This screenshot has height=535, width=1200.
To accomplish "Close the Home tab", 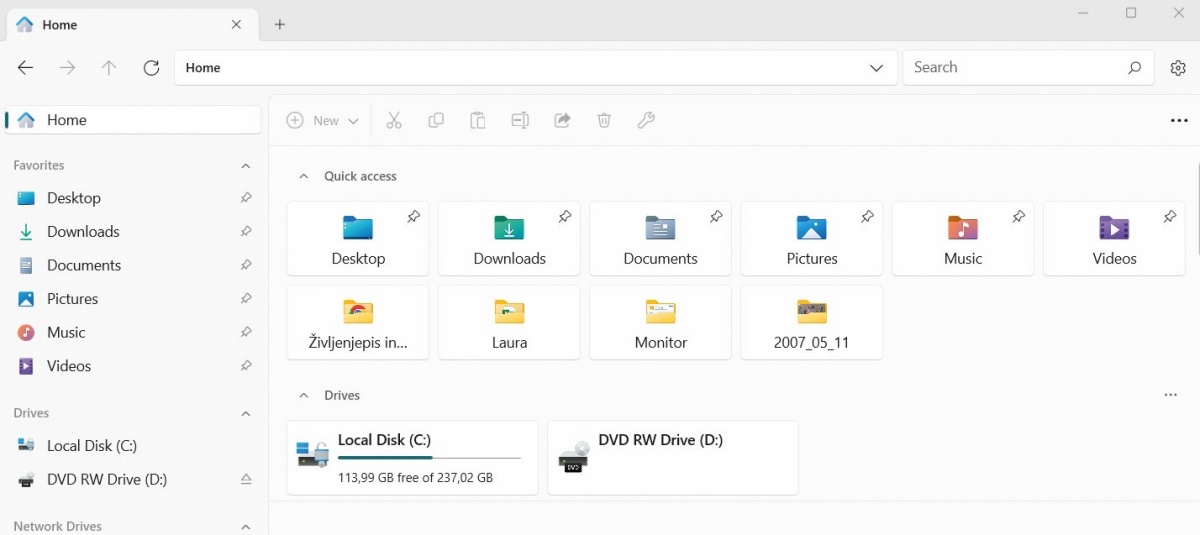I will click(236, 25).
